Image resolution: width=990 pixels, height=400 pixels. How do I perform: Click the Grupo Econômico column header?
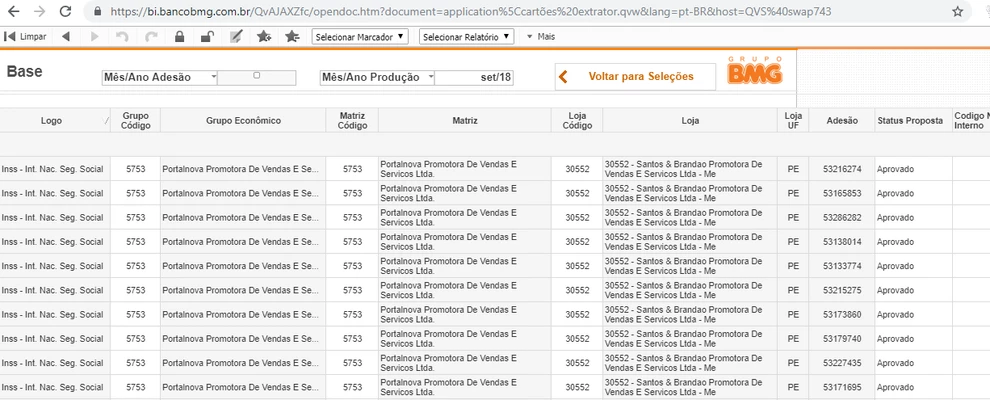[x=243, y=121]
